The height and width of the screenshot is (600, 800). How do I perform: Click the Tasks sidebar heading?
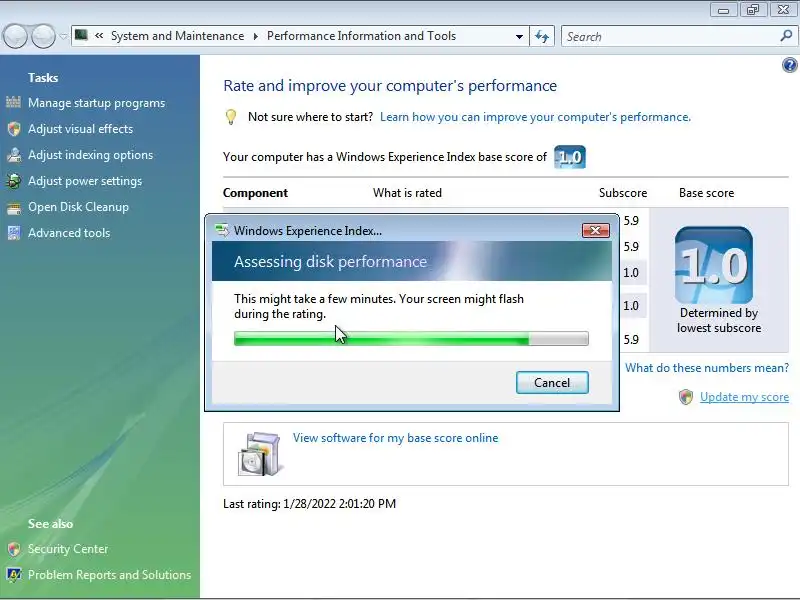coord(43,78)
